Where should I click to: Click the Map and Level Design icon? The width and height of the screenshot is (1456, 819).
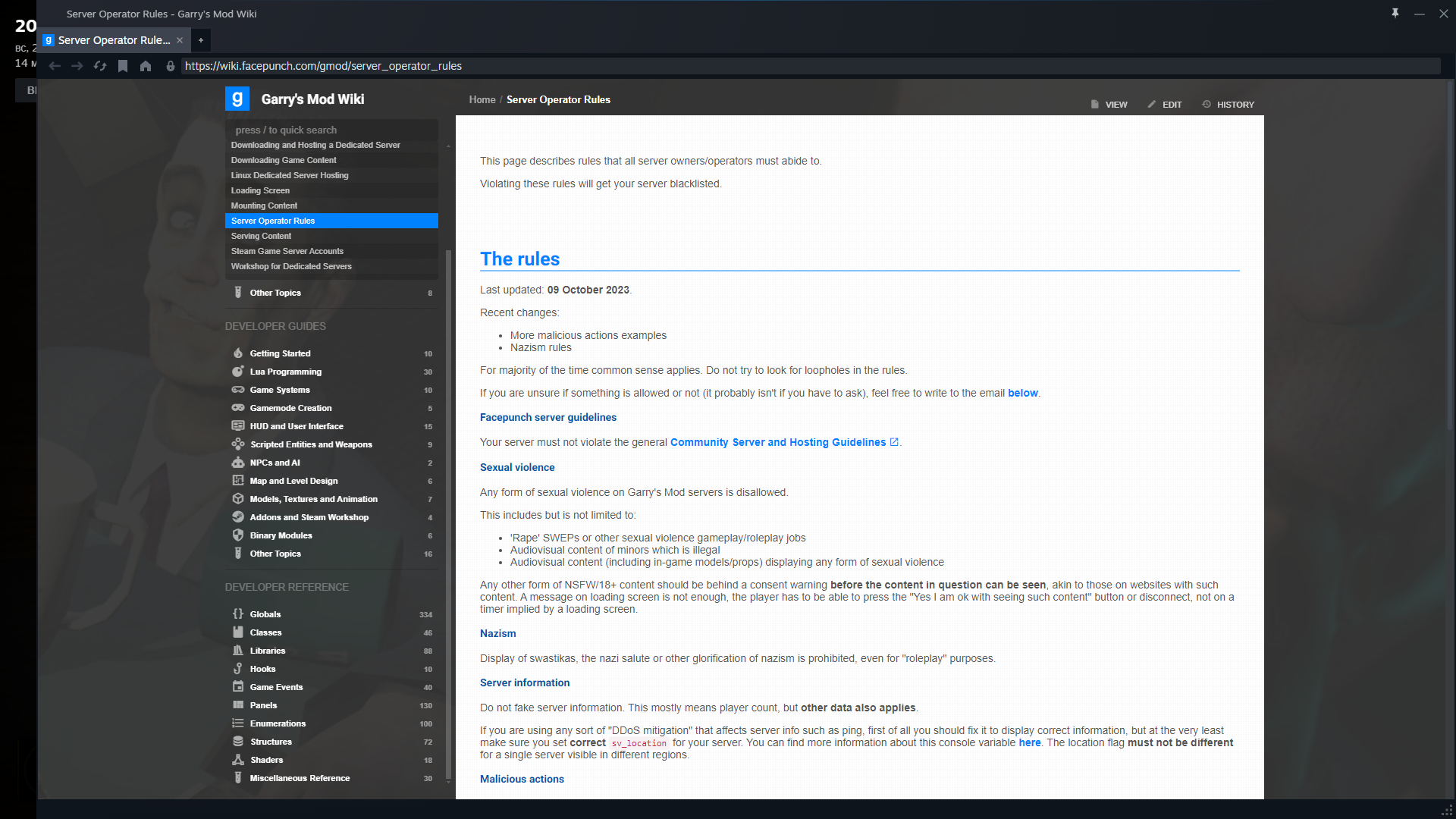[x=238, y=481]
